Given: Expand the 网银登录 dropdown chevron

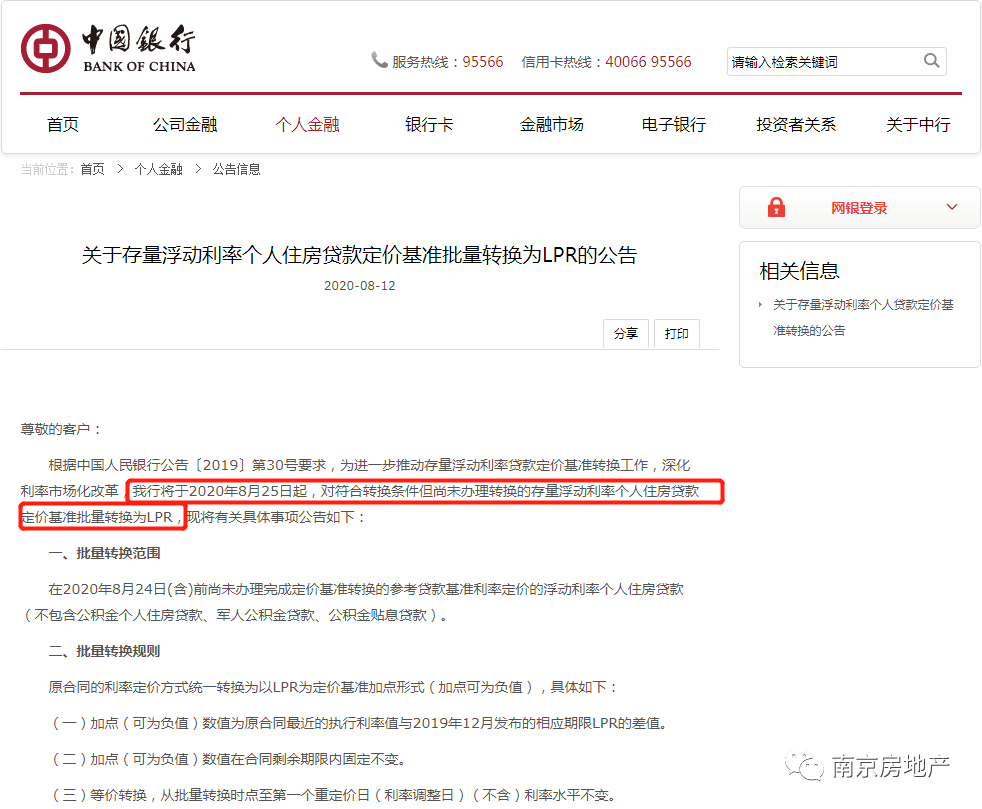Looking at the screenshot, I should click(x=952, y=207).
